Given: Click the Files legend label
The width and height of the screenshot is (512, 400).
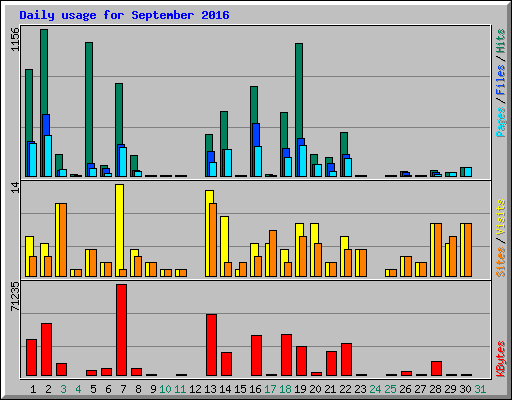Looking at the screenshot, I should (501, 79).
